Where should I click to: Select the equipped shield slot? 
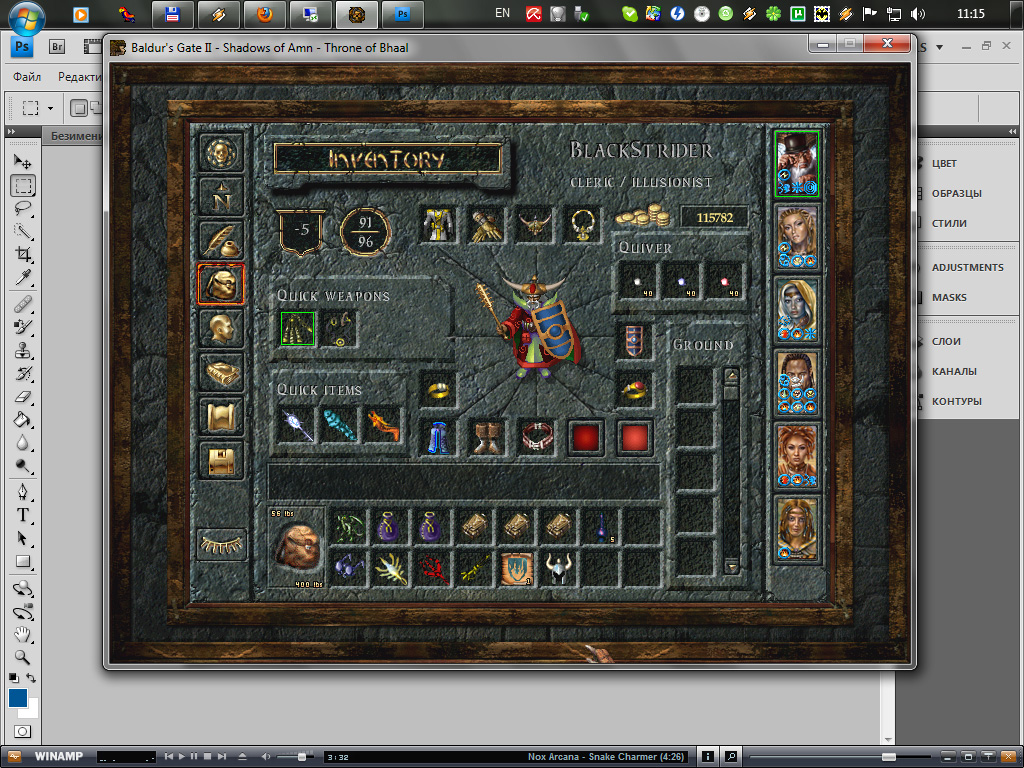point(633,341)
